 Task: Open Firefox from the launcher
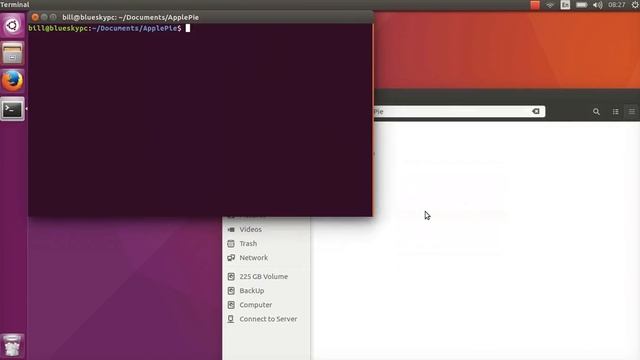pyautogui.click(x=12, y=81)
